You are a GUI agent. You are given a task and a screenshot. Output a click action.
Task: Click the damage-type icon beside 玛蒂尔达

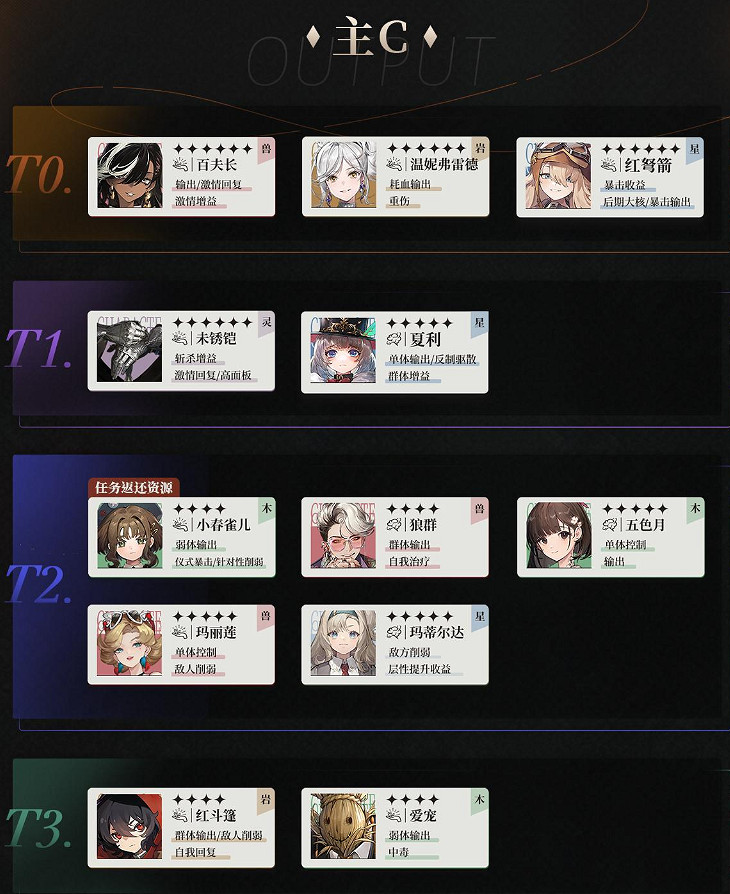pos(395,632)
